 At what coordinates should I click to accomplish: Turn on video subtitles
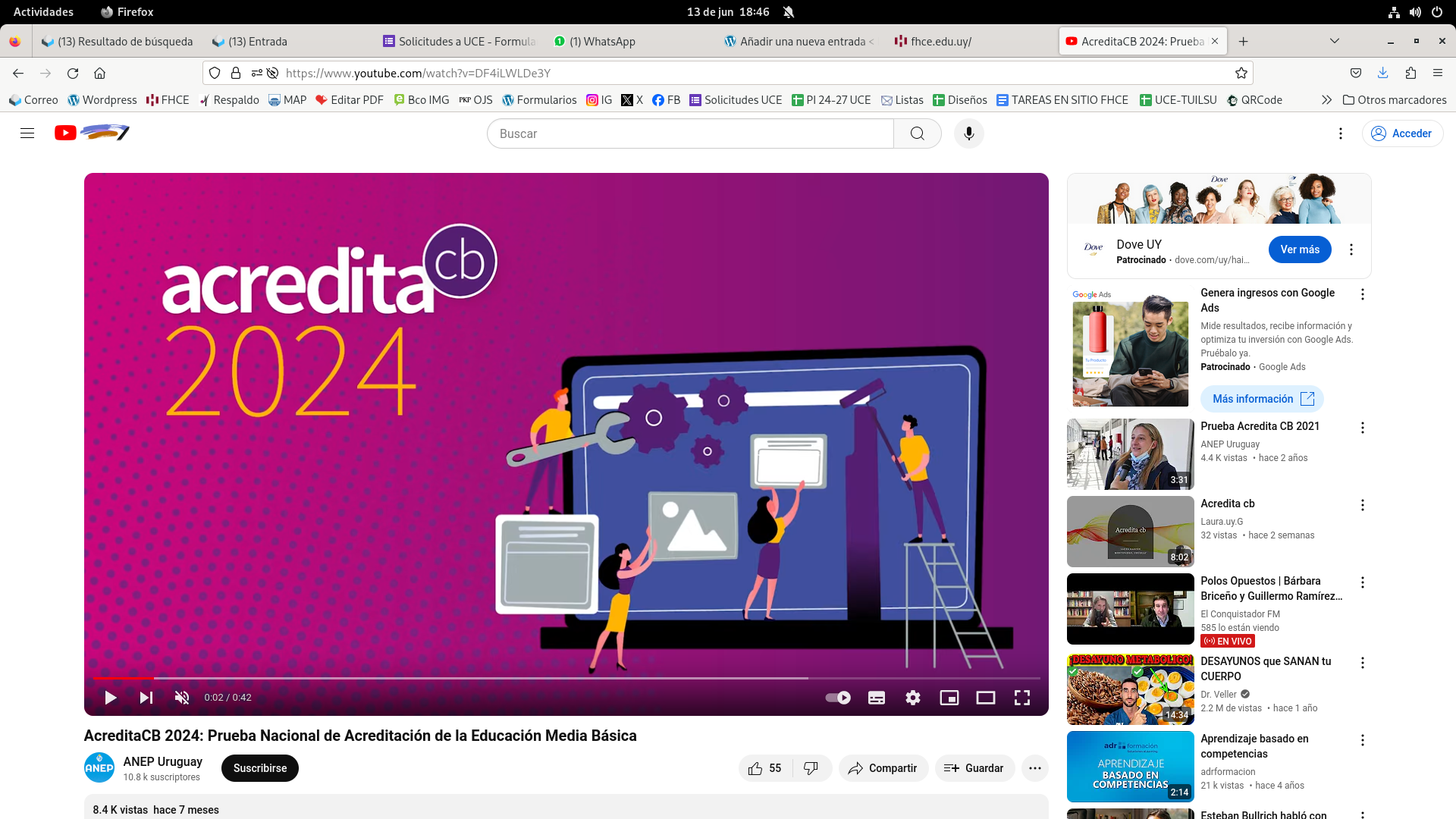point(877,698)
